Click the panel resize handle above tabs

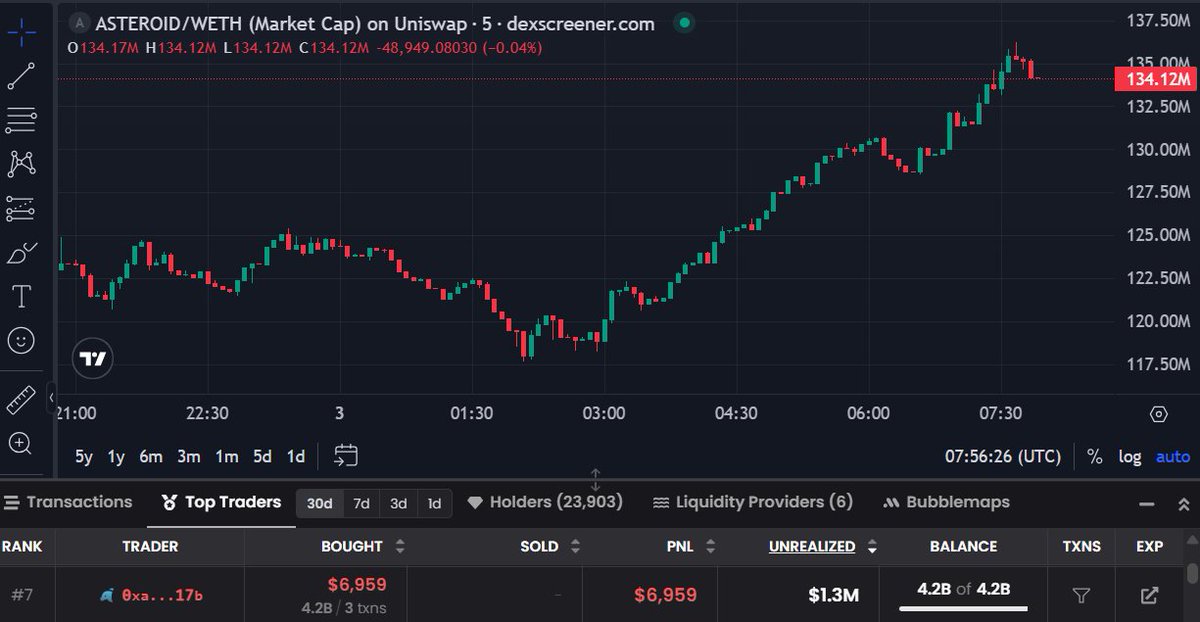(x=596, y=478)
